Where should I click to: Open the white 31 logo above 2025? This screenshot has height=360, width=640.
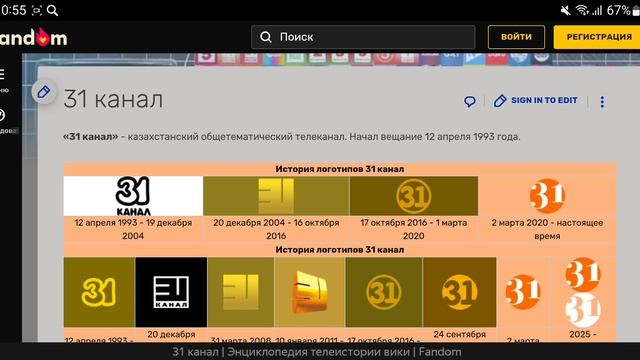tap(583, 310)
